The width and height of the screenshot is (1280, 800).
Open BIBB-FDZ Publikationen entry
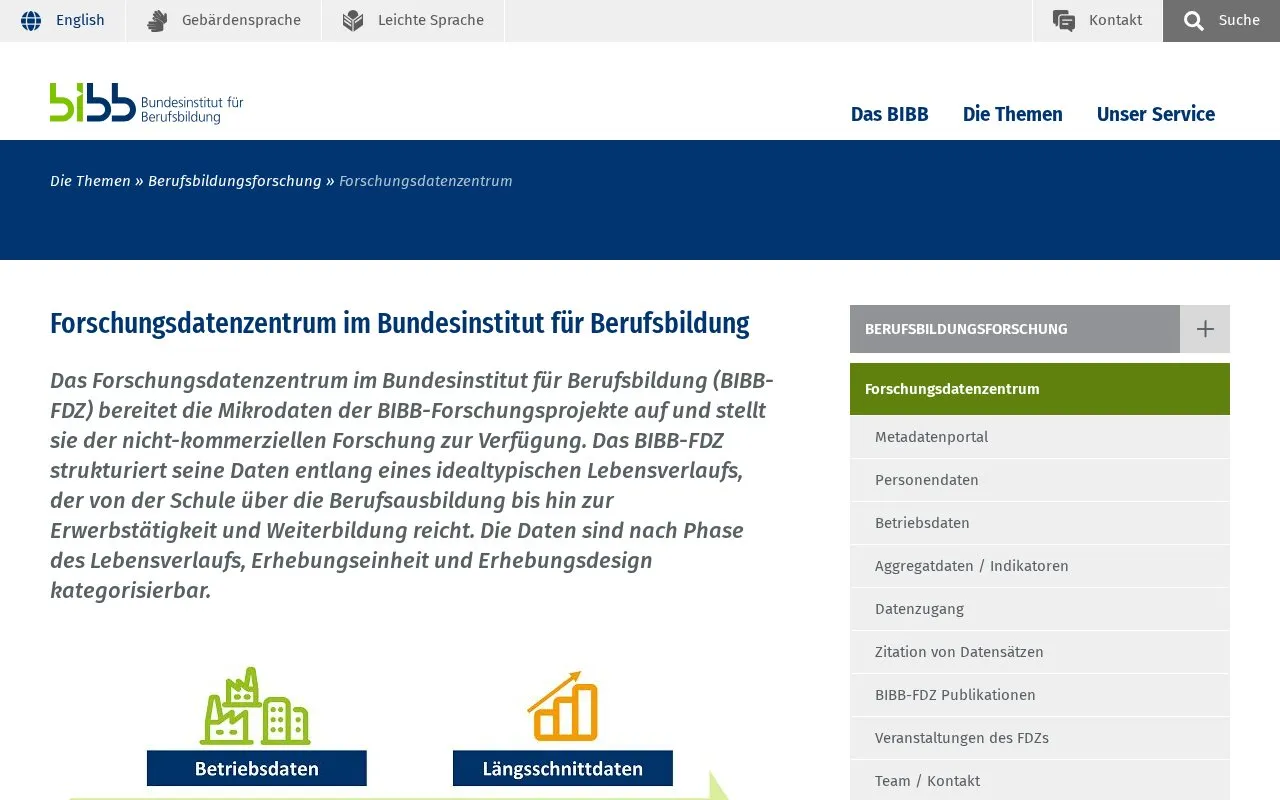click(x=1040, y=695)
